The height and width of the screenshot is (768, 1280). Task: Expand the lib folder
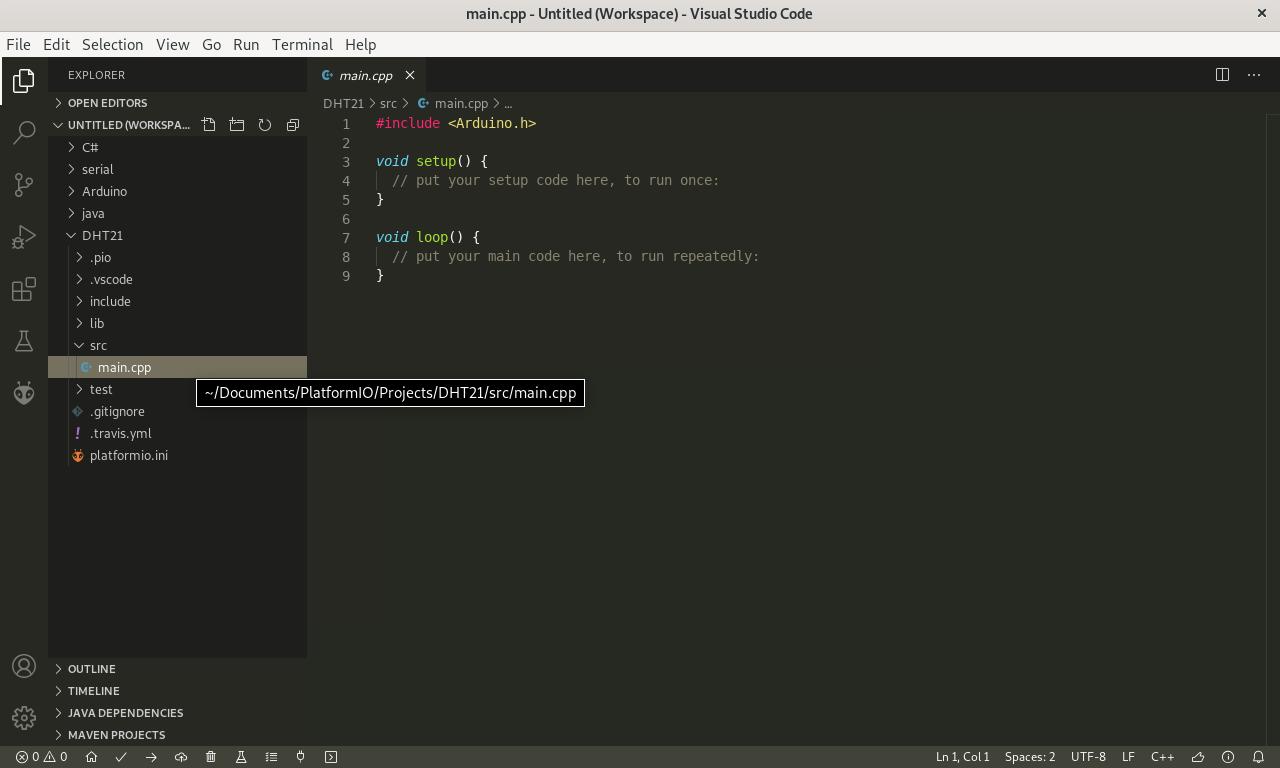[x=177, y=323]
